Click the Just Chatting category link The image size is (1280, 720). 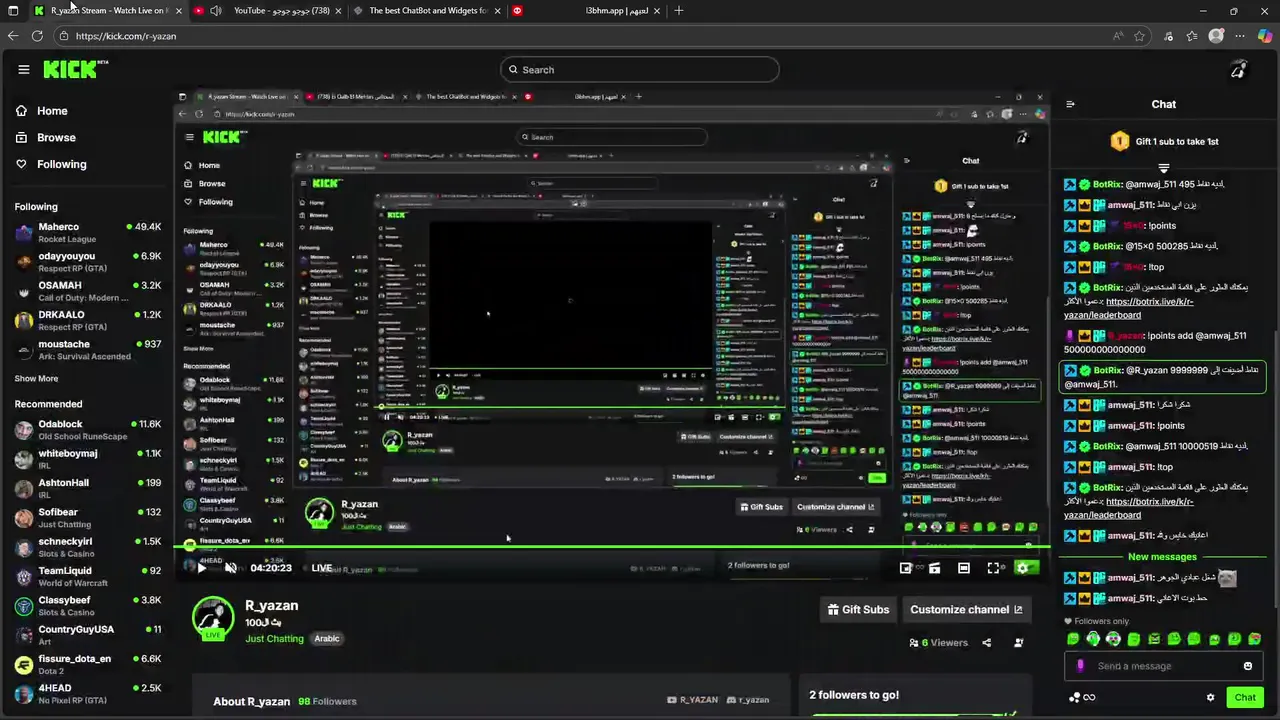tap(274, 639)
